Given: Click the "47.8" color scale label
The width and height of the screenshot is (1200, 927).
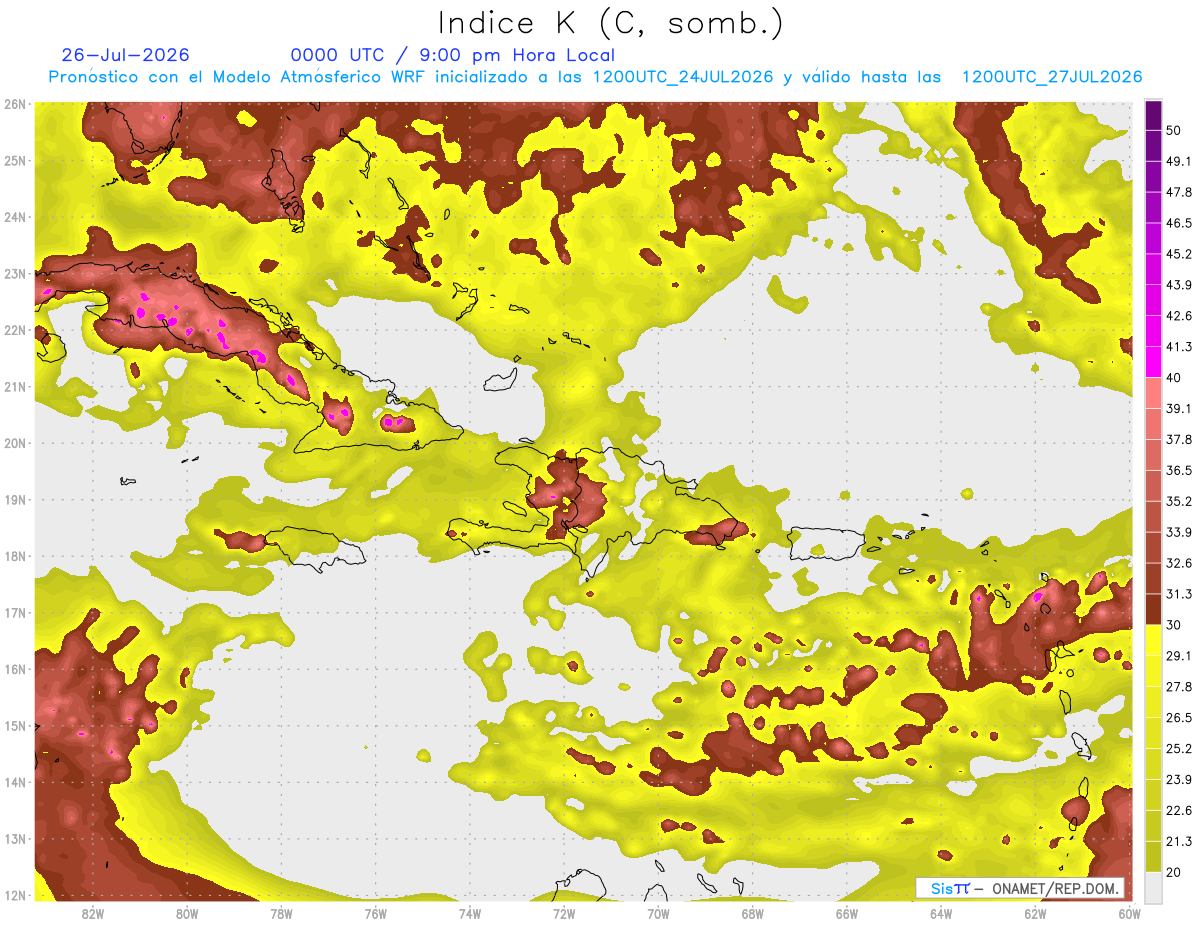Looking at the screenshot, I should 1179,192.
